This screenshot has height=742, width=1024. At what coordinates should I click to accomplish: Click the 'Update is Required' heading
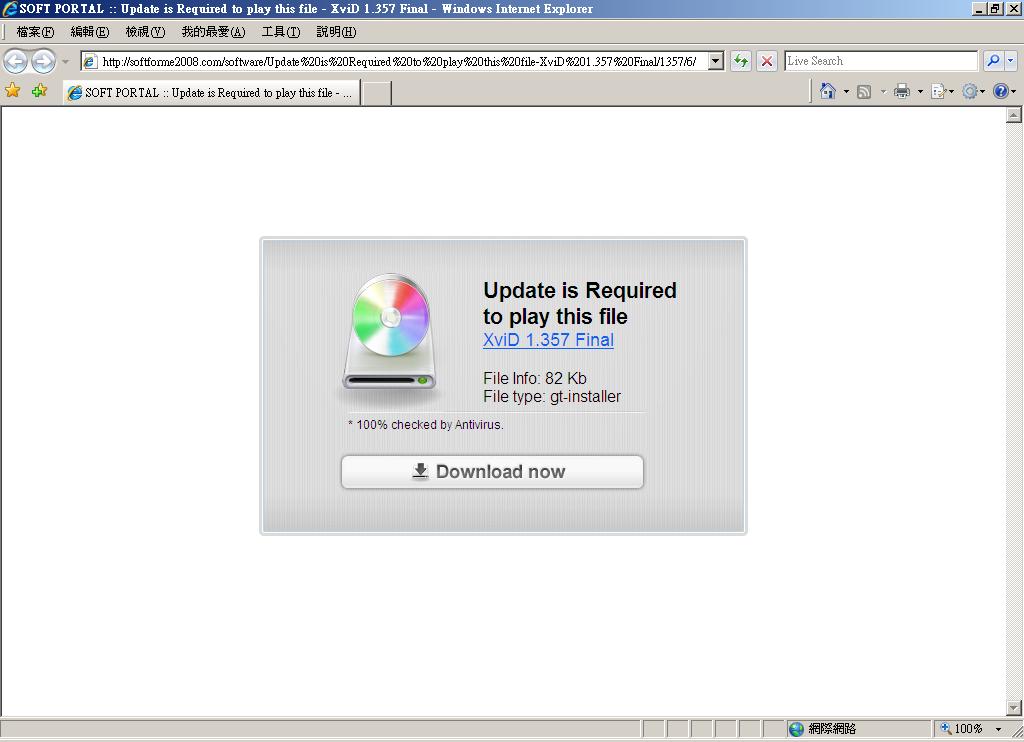580,290
